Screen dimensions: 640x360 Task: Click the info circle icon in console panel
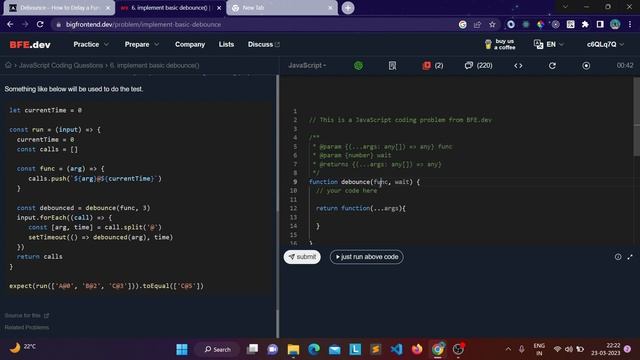[x=618, y=257]
